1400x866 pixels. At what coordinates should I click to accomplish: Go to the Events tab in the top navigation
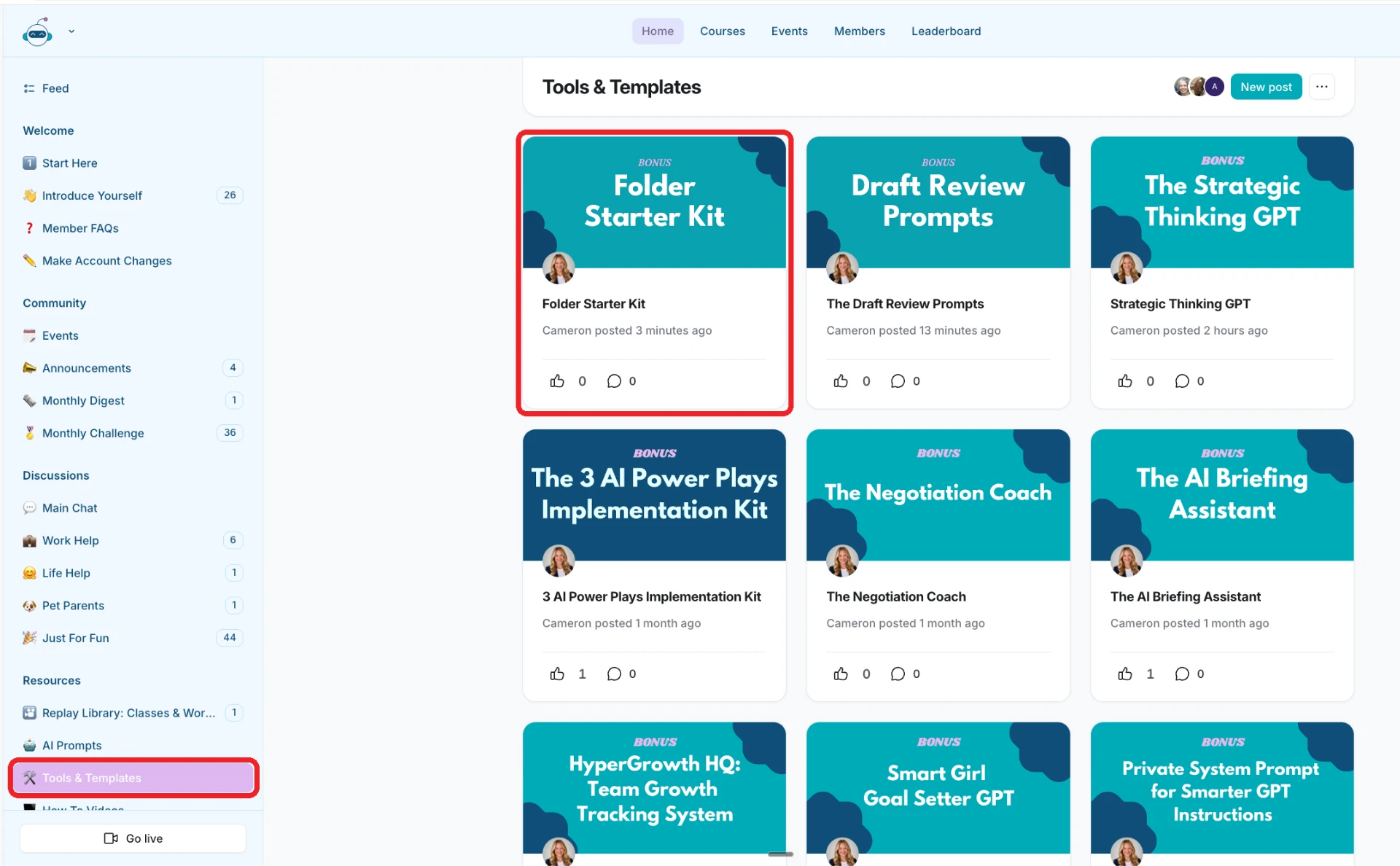pyautogui.click(x=789, y=31)
